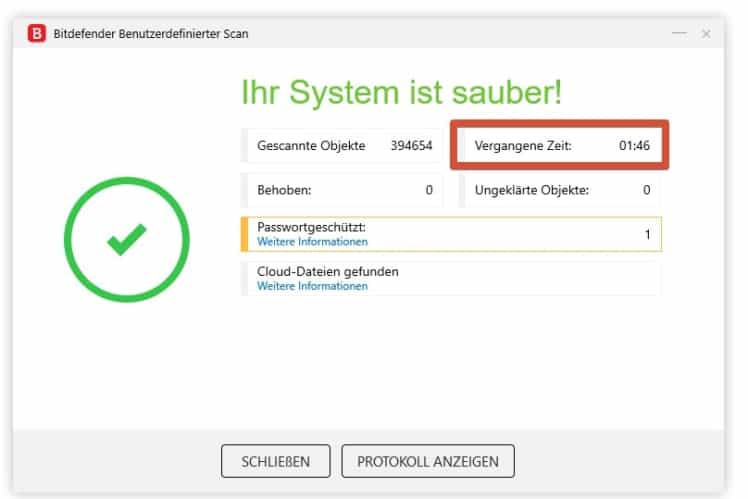Select the count 1 in the Passwortgeschützt row
Image resolution: width=748 pixels, height=499 pixels.
647,234
